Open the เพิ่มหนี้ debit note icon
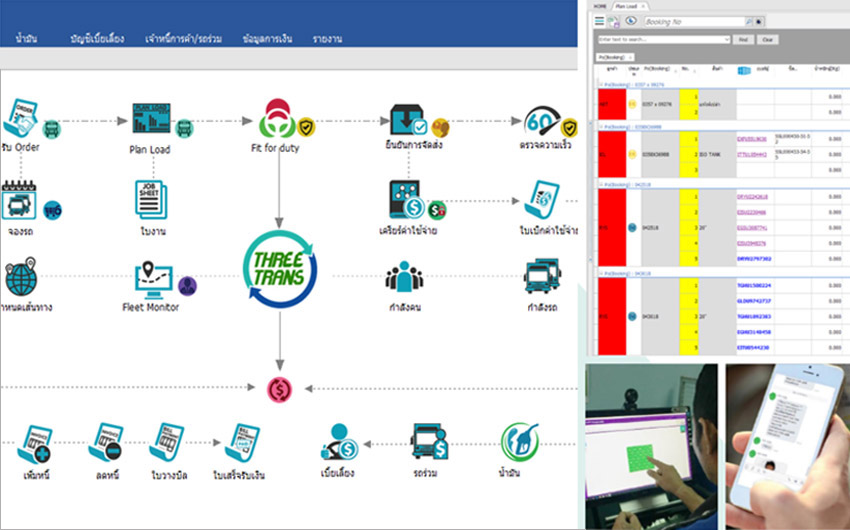Viewport: 850px width, 530px height. [x=35, y=444]
